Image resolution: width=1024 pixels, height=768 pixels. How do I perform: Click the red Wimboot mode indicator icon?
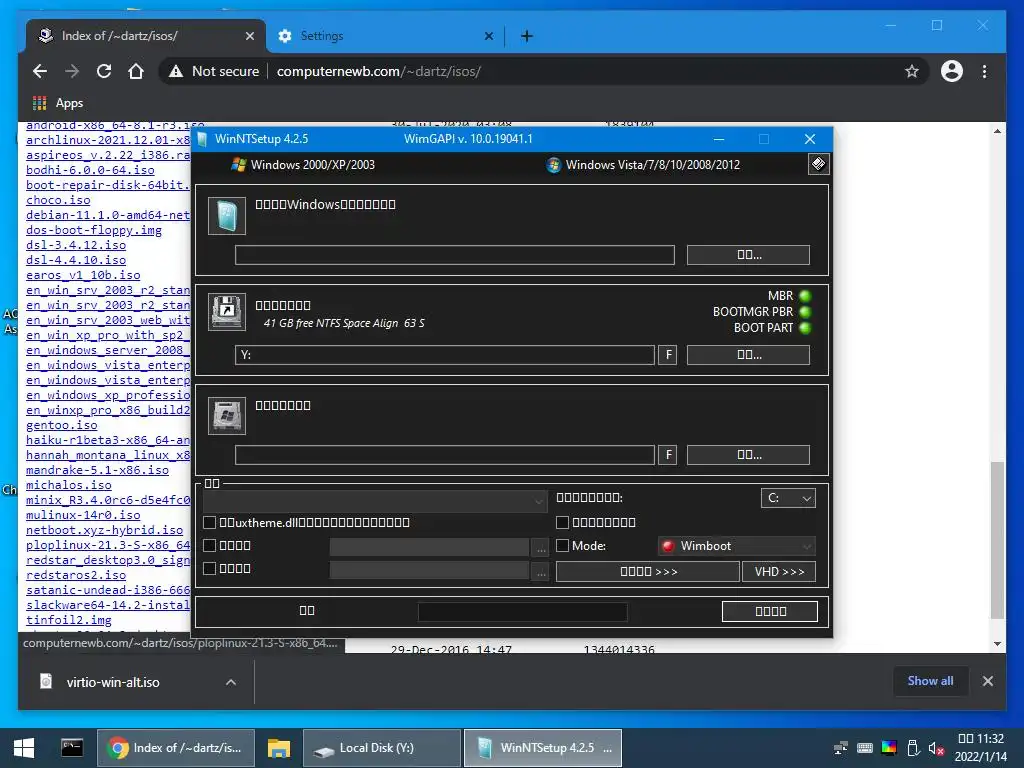coord(667,546)
